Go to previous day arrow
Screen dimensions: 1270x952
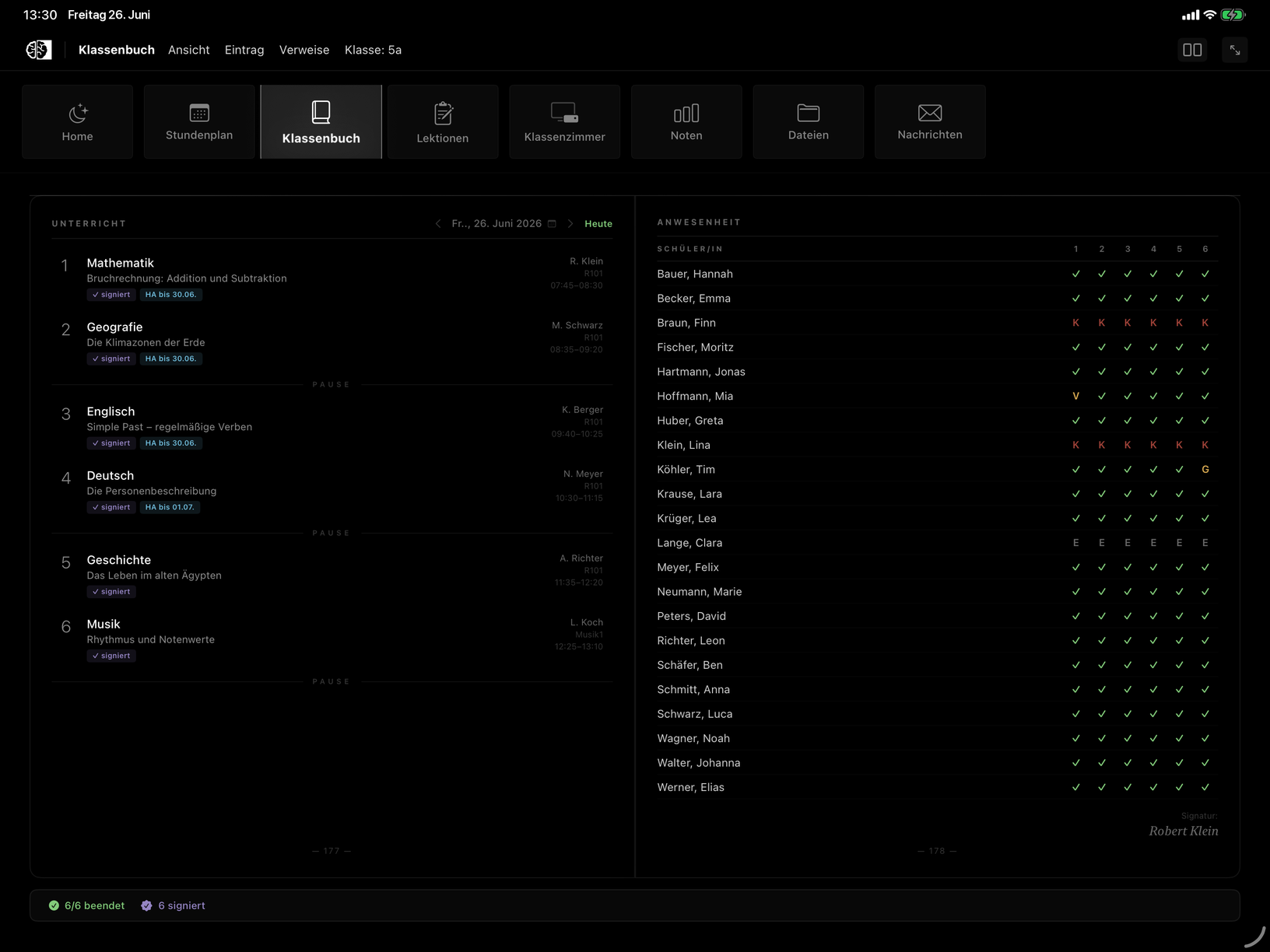tap(438, 224)
